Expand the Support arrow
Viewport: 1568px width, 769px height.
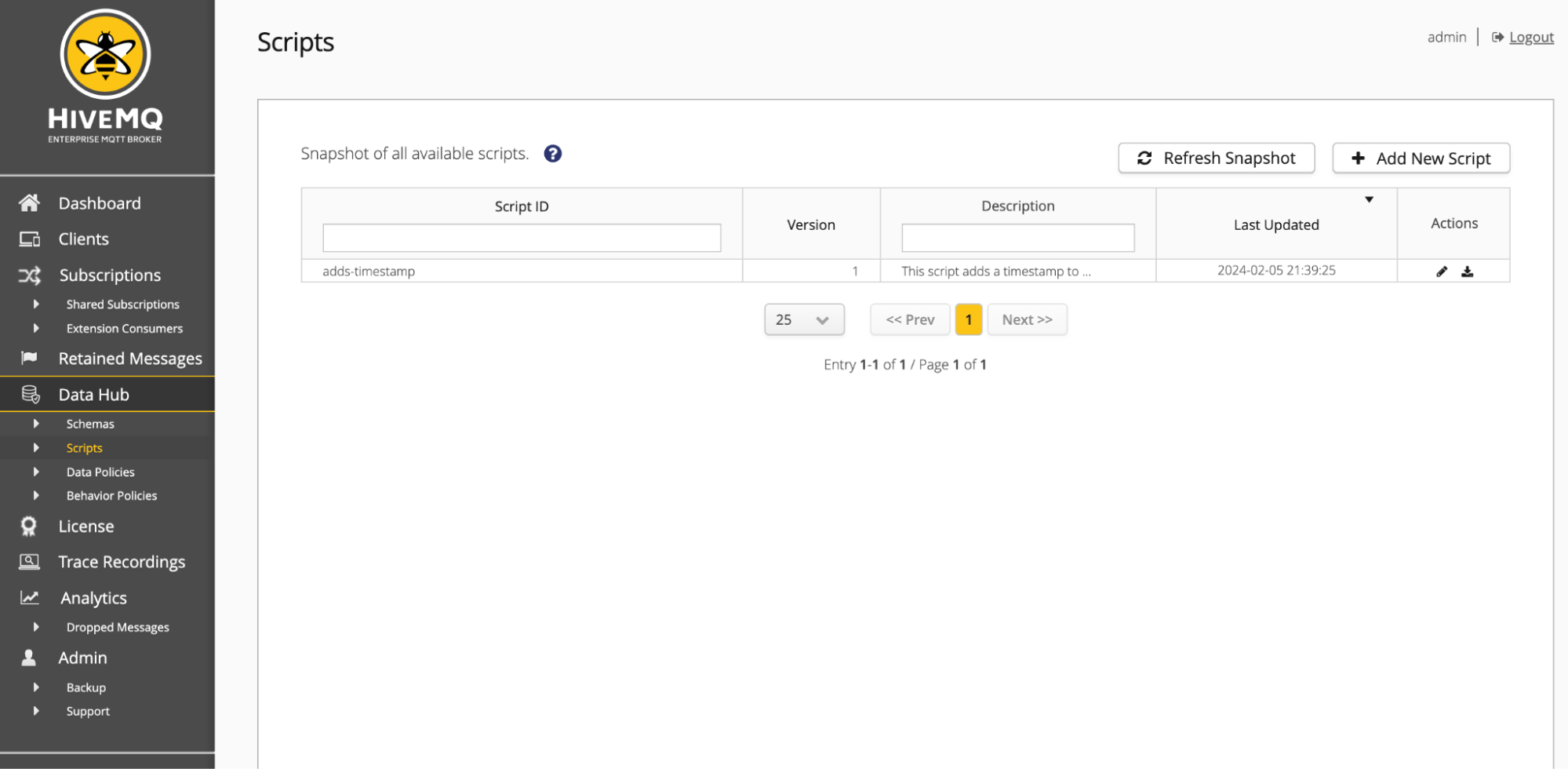[36, 711]
